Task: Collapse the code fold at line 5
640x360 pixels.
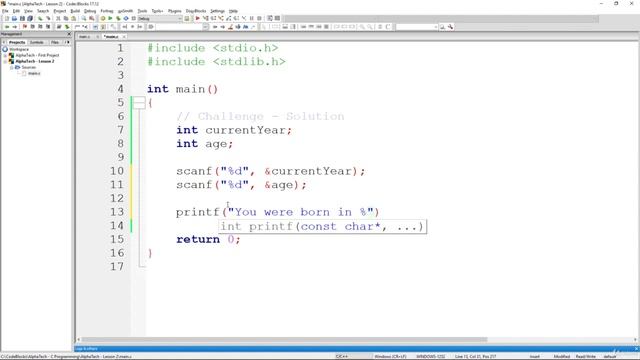Action: (139, 102)
